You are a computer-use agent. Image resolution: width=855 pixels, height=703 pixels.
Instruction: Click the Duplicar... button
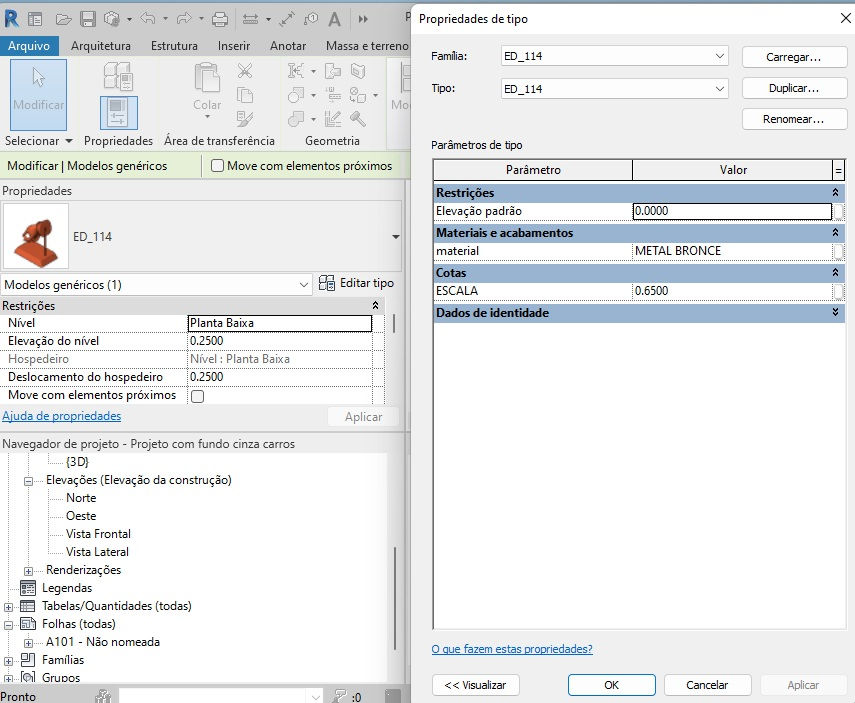(794, 88)
